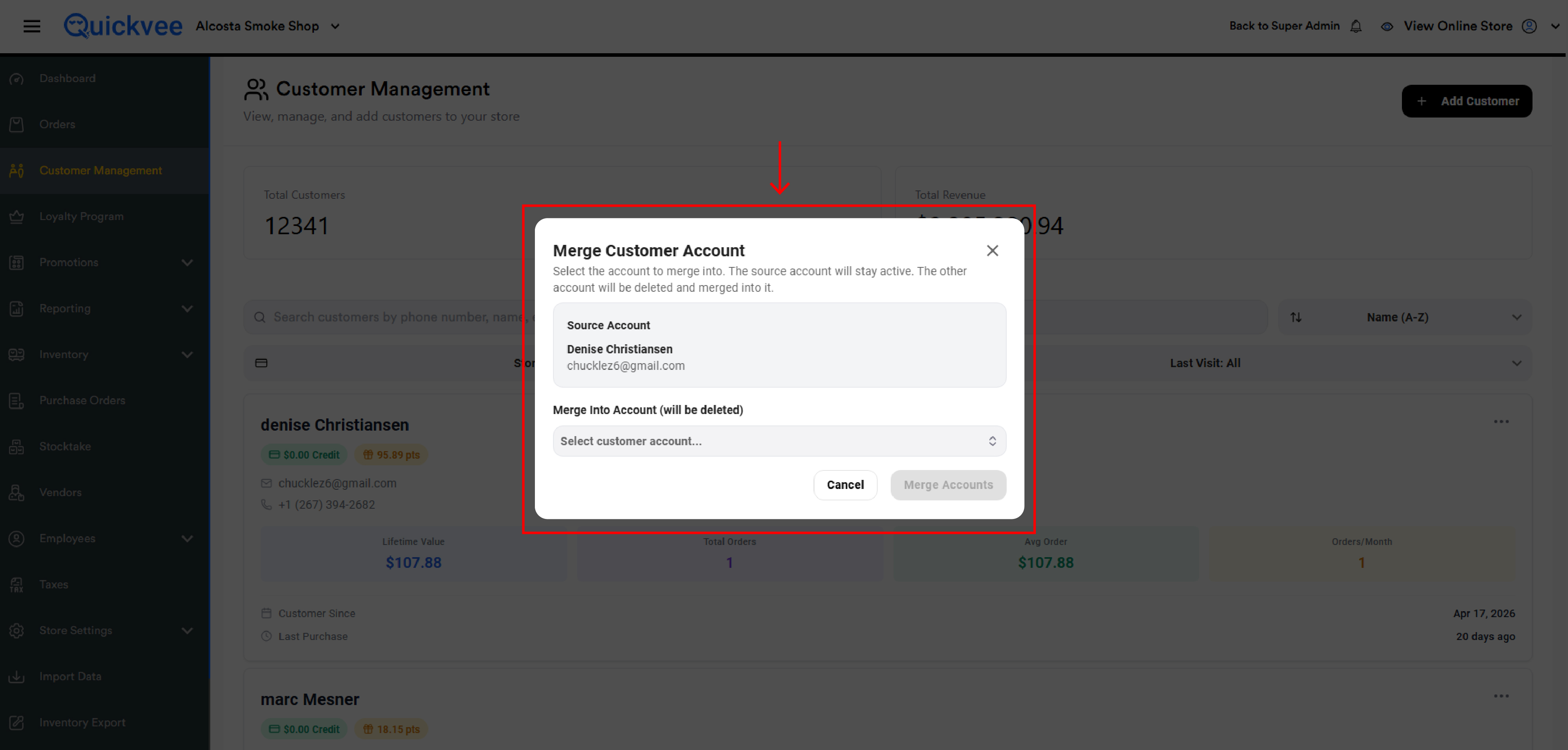This screenshot has height=750, width=1568.
Task: Click the Promotions icon in sidebar
Action: (17, 262)
